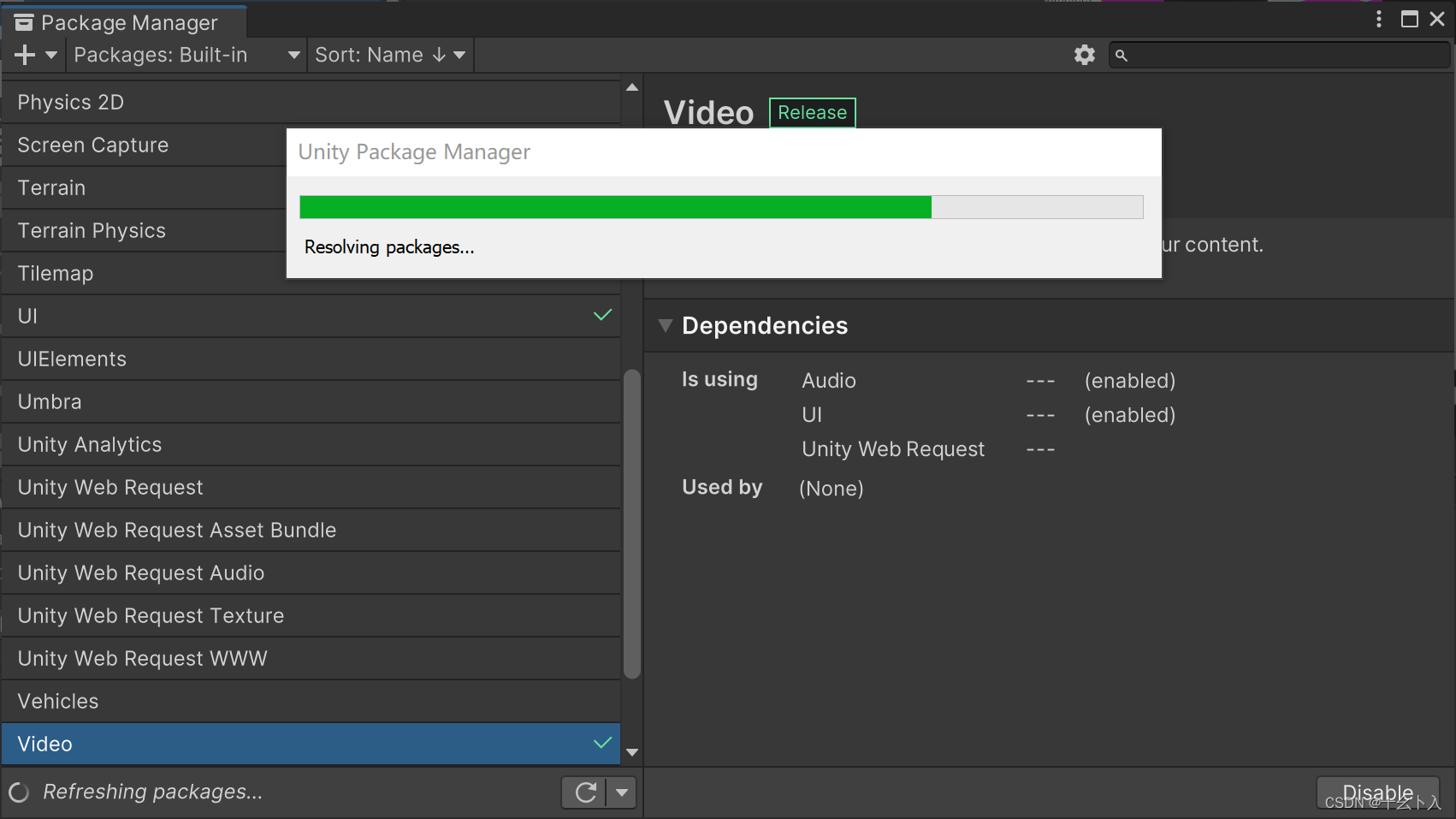1456x819 pixels.
Task: Open the settings gear menu
Action: (x=1085, y=55)
